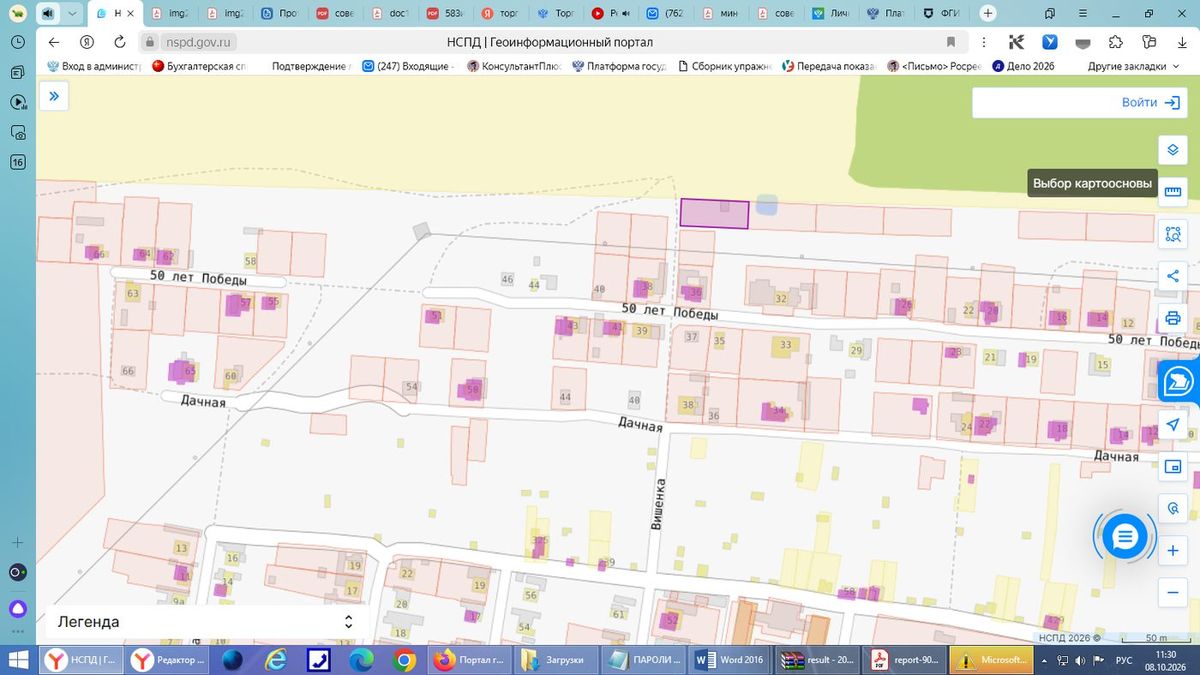Open the КонсультантПлюс bookmark
This screenshot has width=1200, height=675.
click(512, 66)
